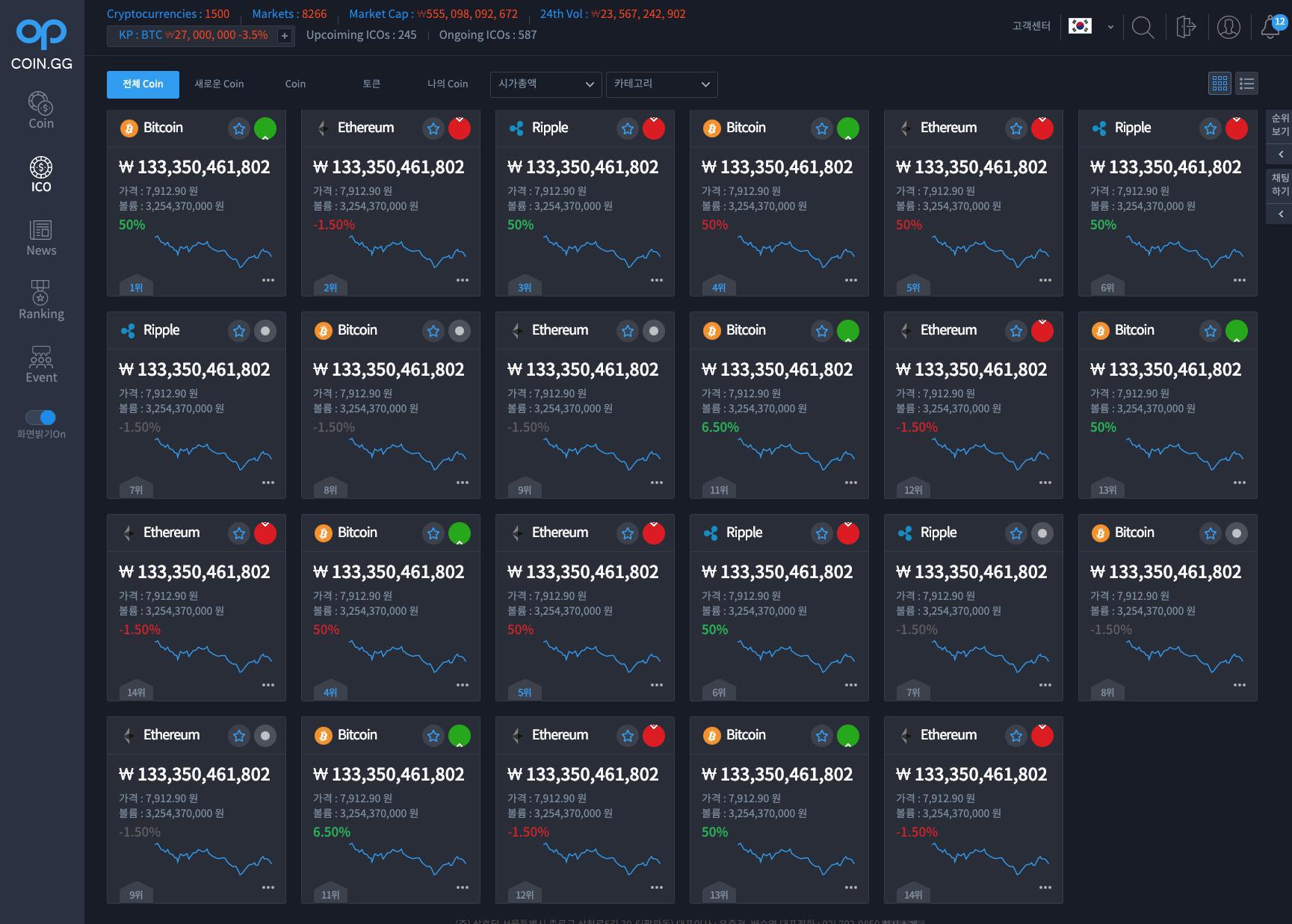Expand the chevron below 채팅 하기
The width and height of the screenshot is (1292, 924).
coord(1280,214)
